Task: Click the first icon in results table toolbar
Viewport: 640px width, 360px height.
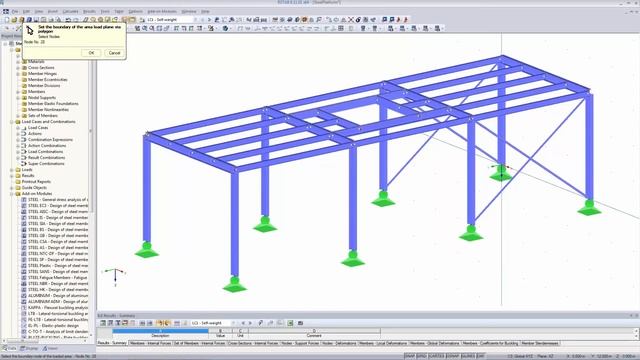Action: coord(103,323)
